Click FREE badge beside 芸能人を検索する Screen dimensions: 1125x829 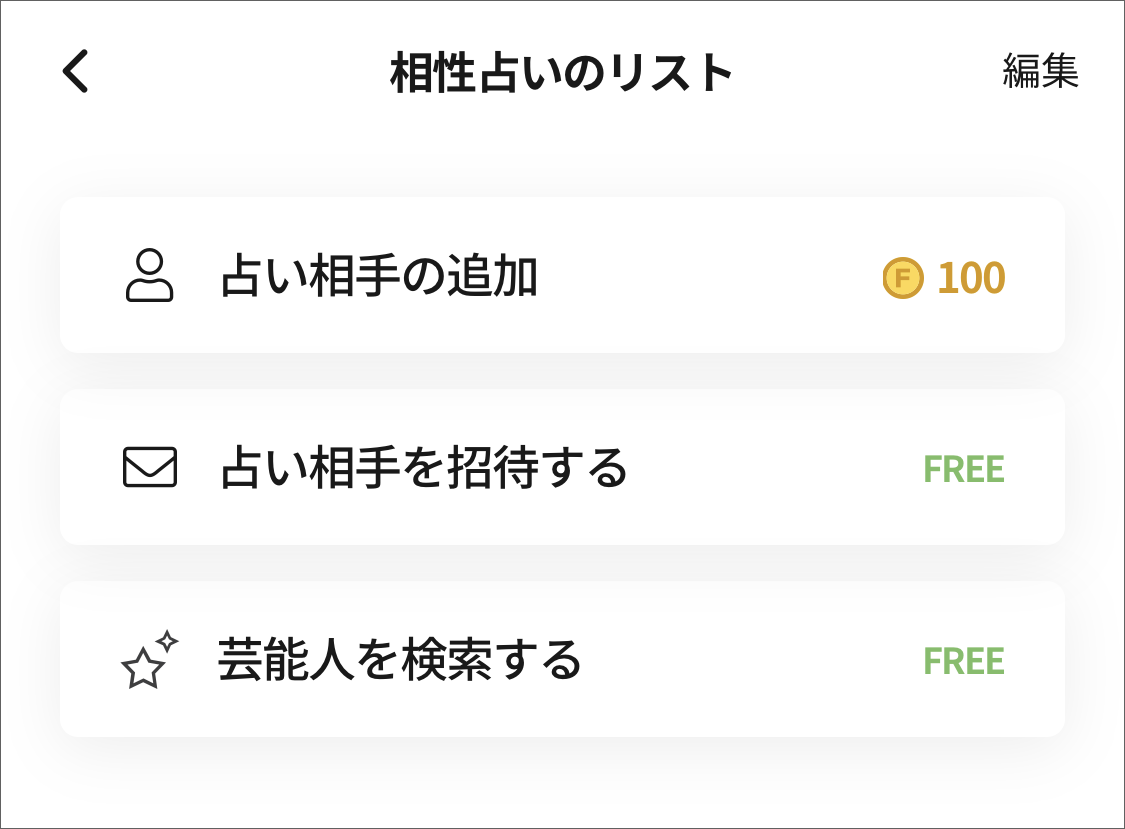(x=963, y=661)
